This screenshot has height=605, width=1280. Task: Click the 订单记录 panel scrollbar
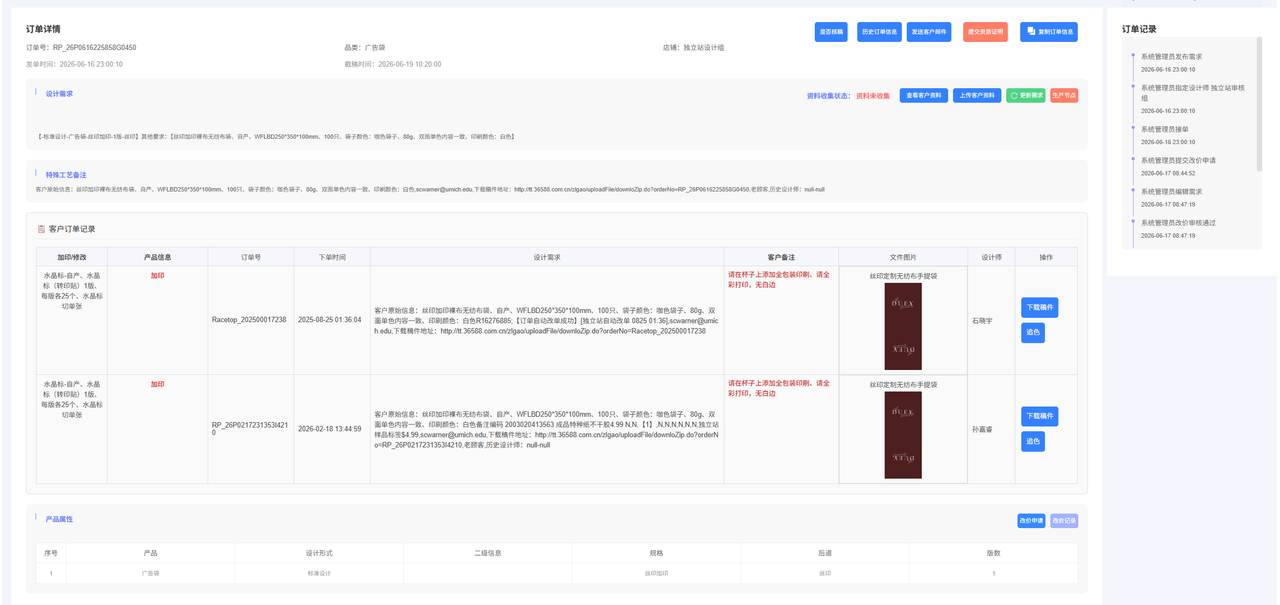1260,104
